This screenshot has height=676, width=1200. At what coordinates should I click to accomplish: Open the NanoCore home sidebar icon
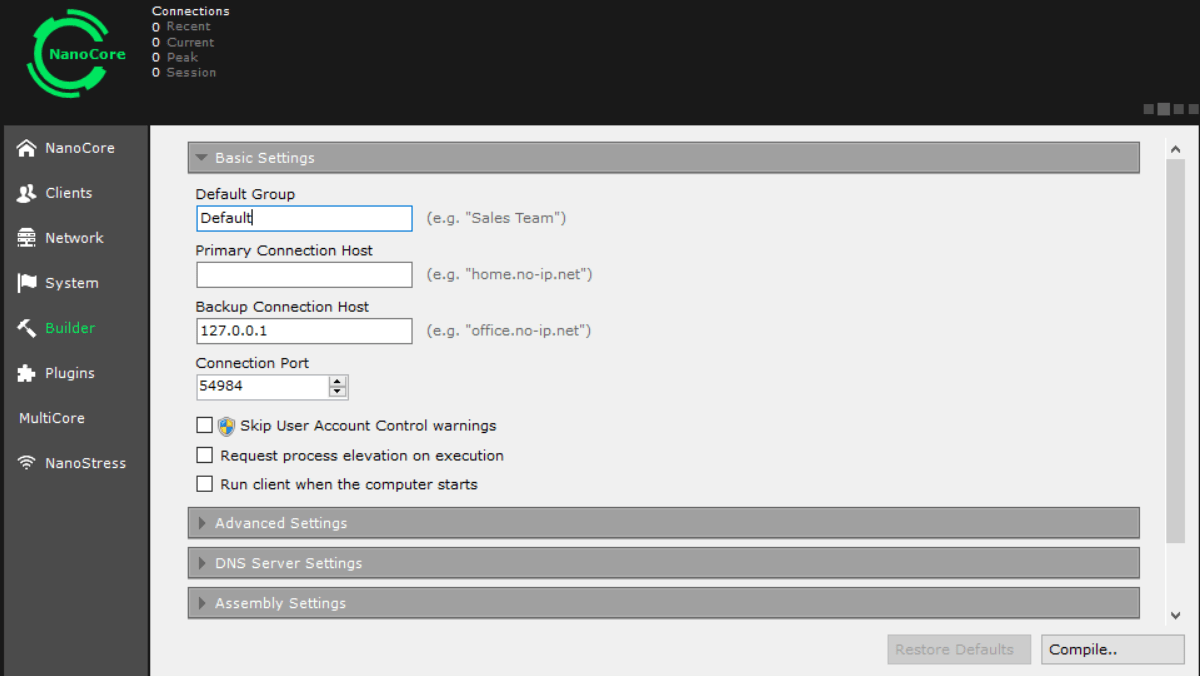click(27, 148)
